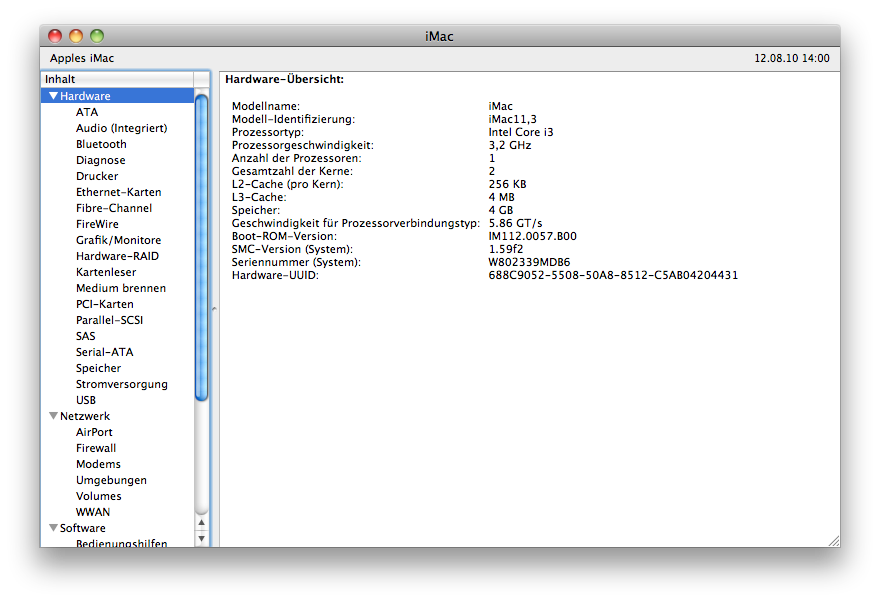Click the green zoom window button

(97, 36)
